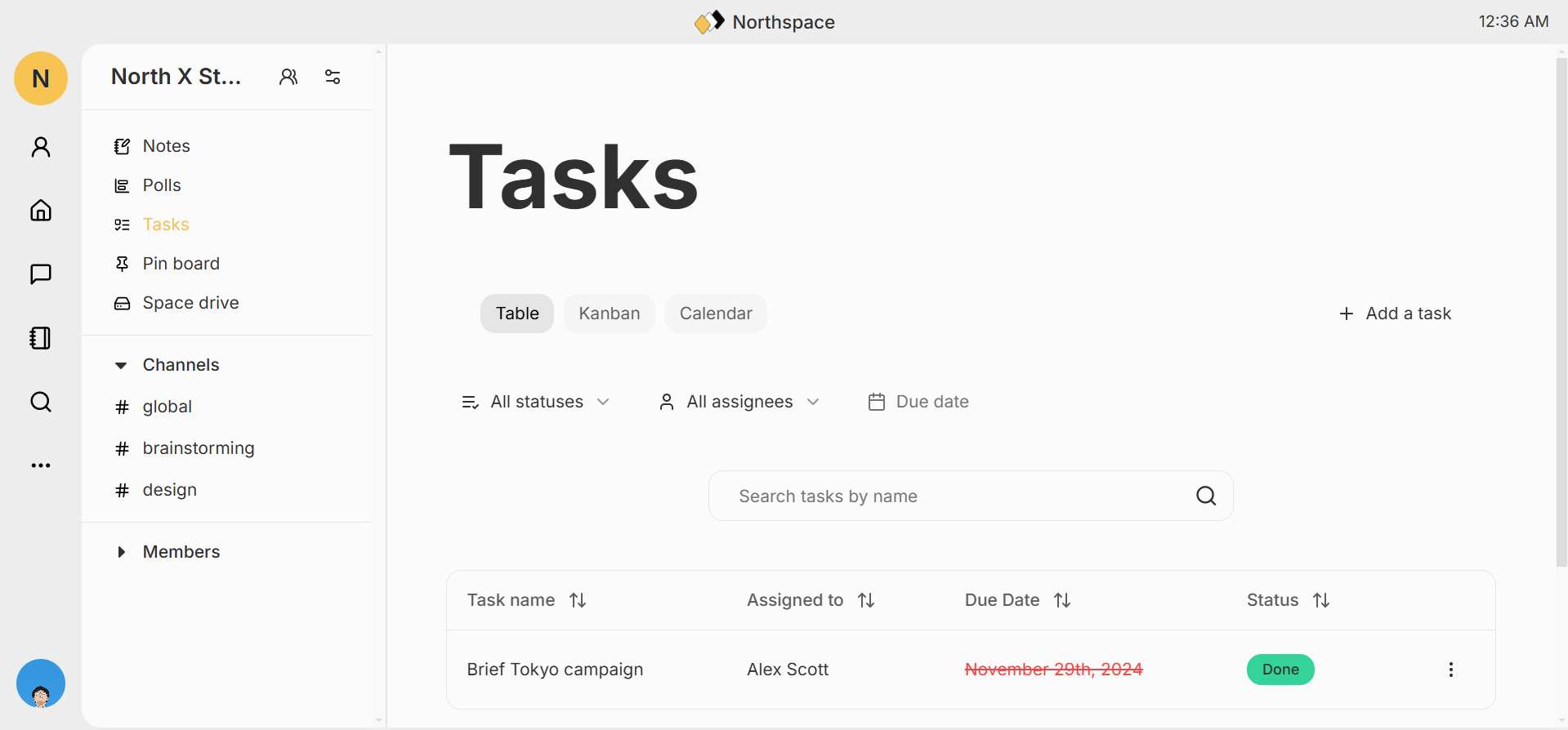Open the notebook icon in left rail
The height and width of the screenshot is (730, 1568).
pos(41,338)
